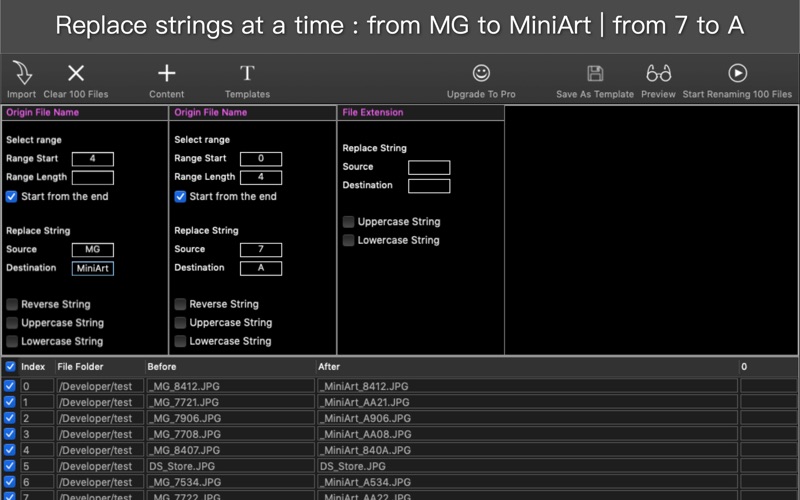
Task: Click /Developer/test folder cell in row 5
Action: pyautogui.click(x=101, y=466)
